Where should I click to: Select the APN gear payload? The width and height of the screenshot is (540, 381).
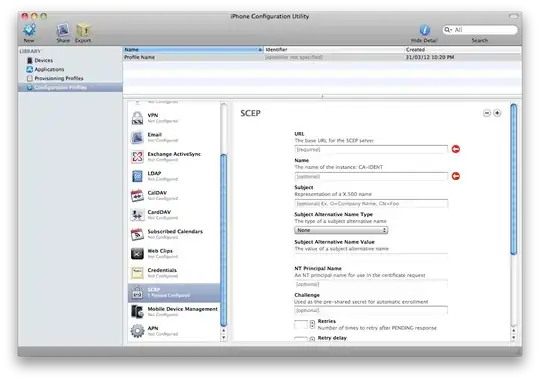pos(174,331)
